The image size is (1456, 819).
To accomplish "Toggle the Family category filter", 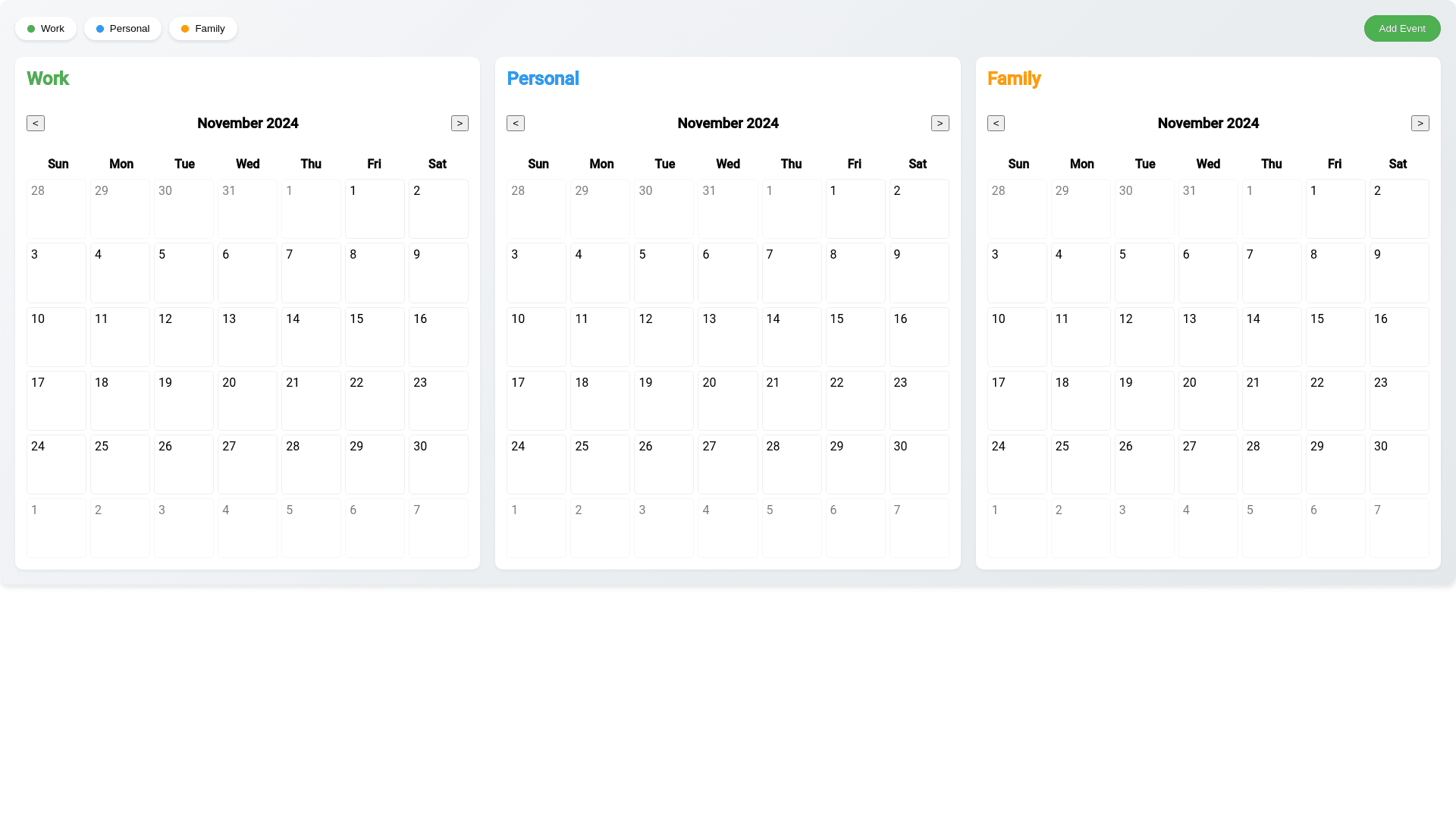I will click(x=202, y=28).
